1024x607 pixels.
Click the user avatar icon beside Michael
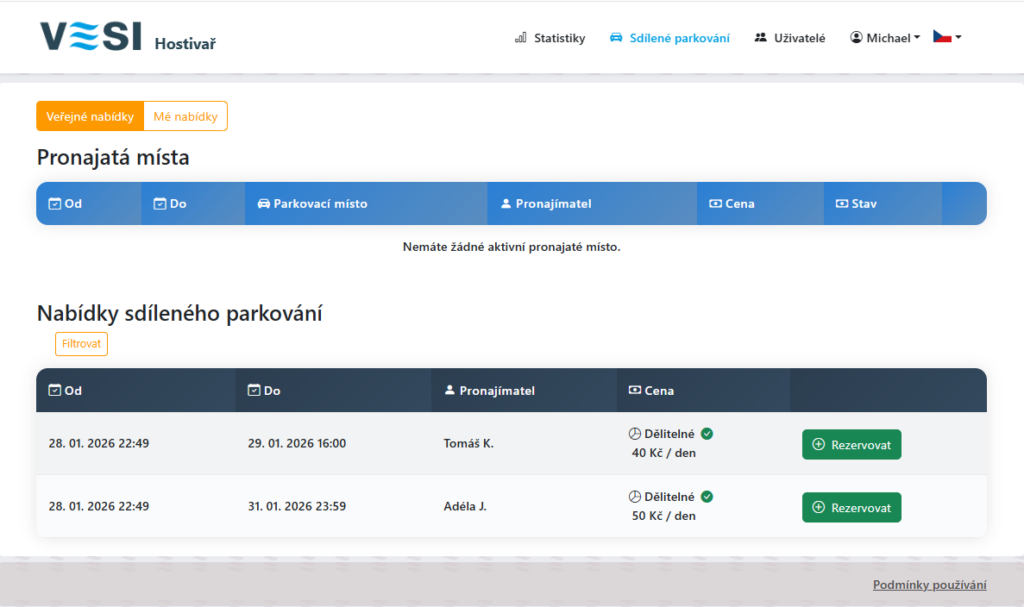tap(856, 38)
